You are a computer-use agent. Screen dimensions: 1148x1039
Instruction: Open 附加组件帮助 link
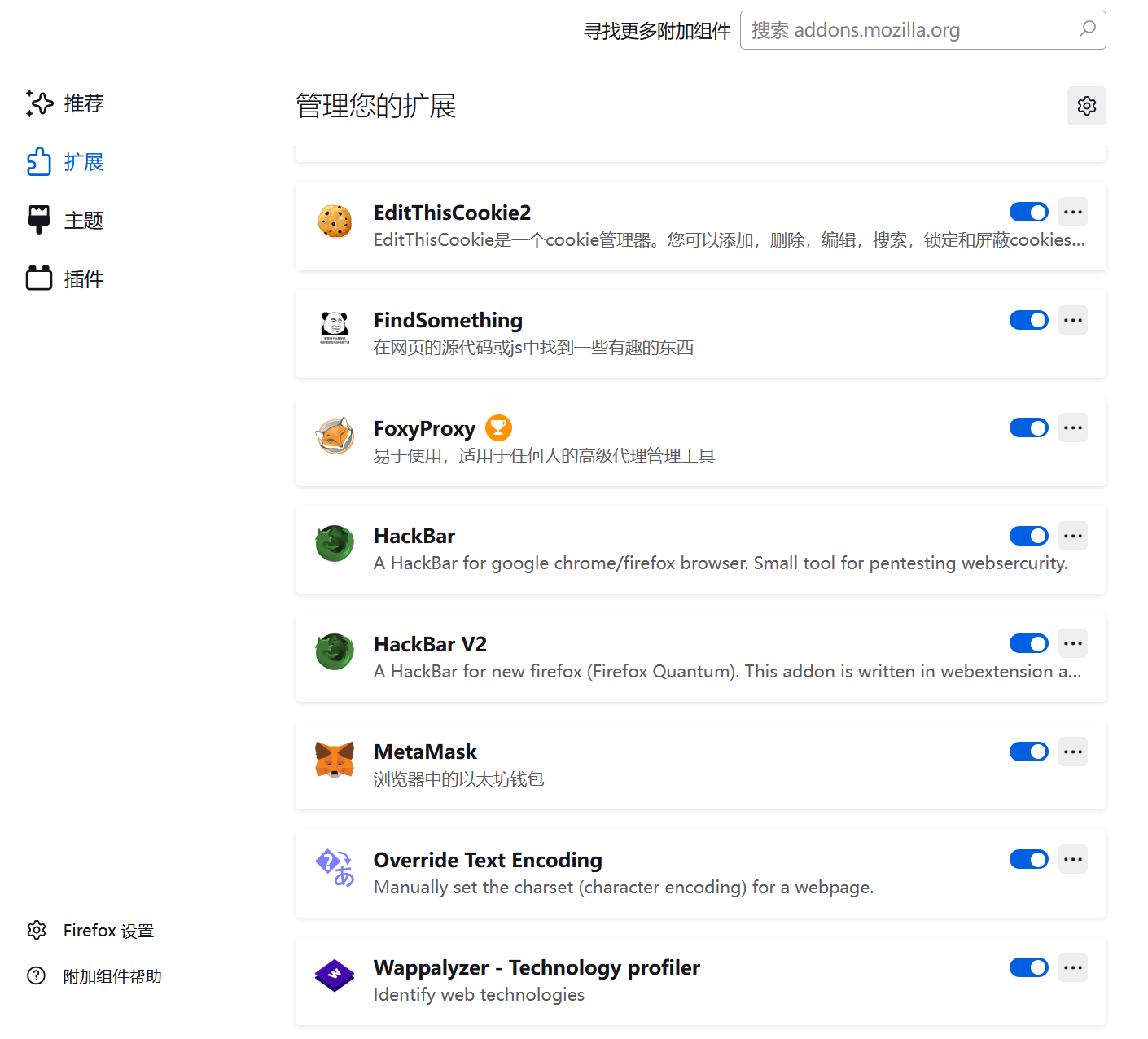(94, 975)
